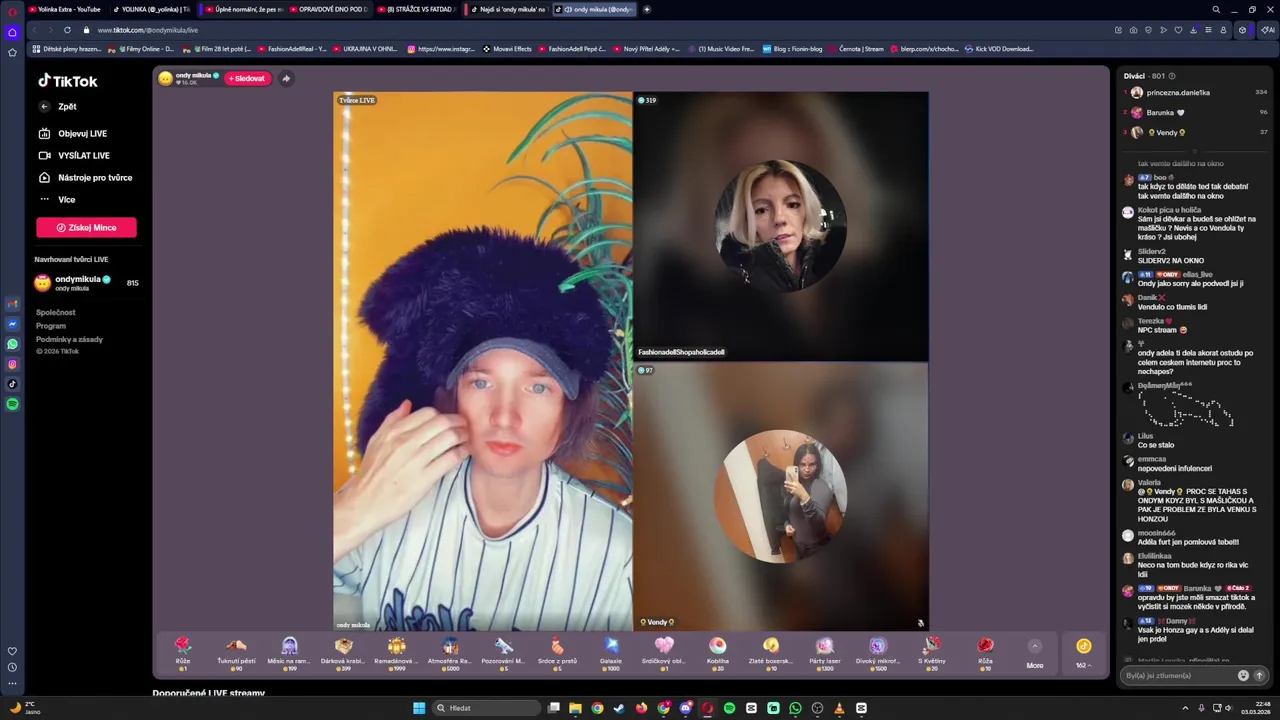Send the Zlaté boxersk... gift
This screenshot has height=720, width=1280.
(x=771, y=652)
